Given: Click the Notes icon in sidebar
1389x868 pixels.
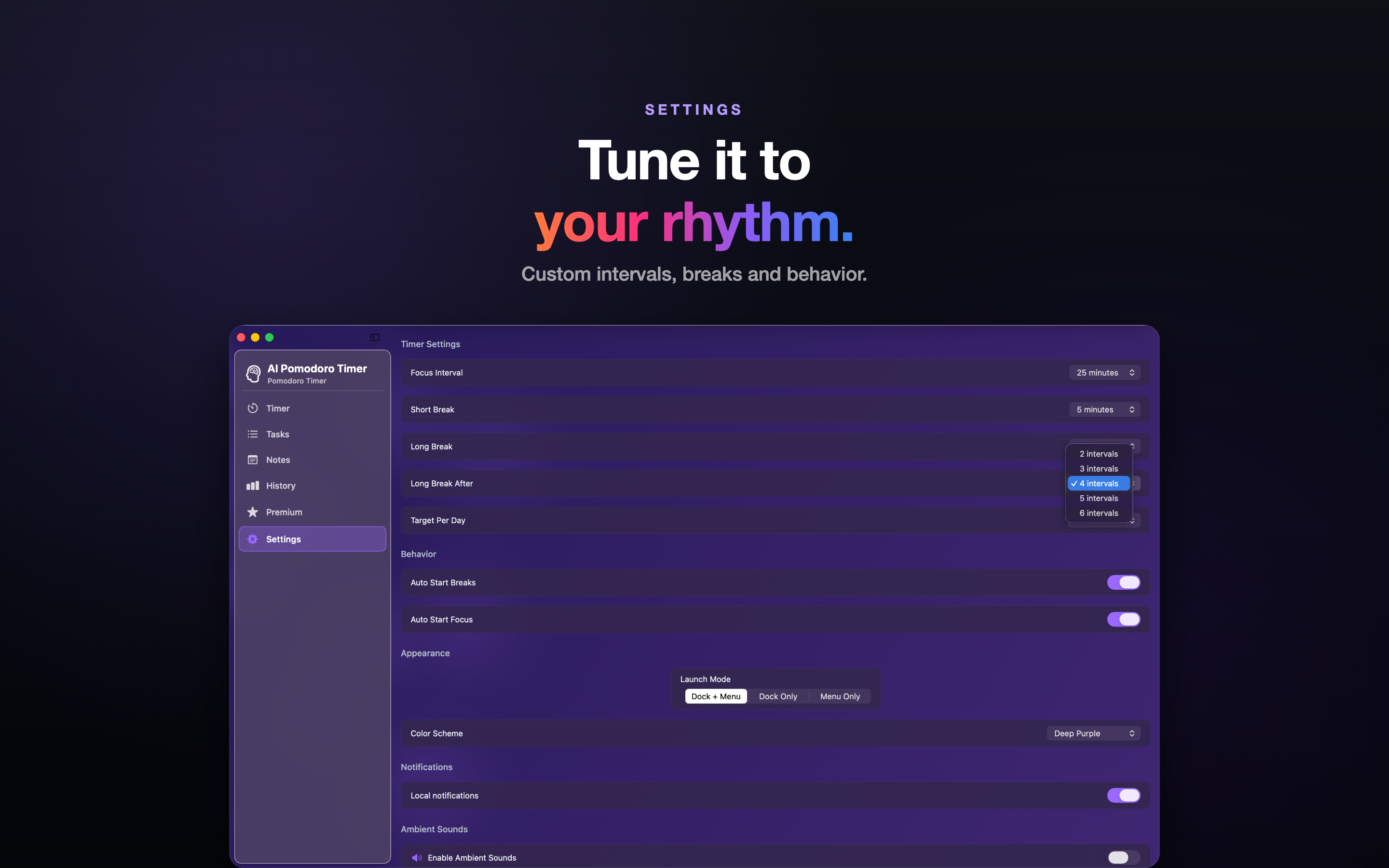Looking at the screenshot, I should pos(253,460).
